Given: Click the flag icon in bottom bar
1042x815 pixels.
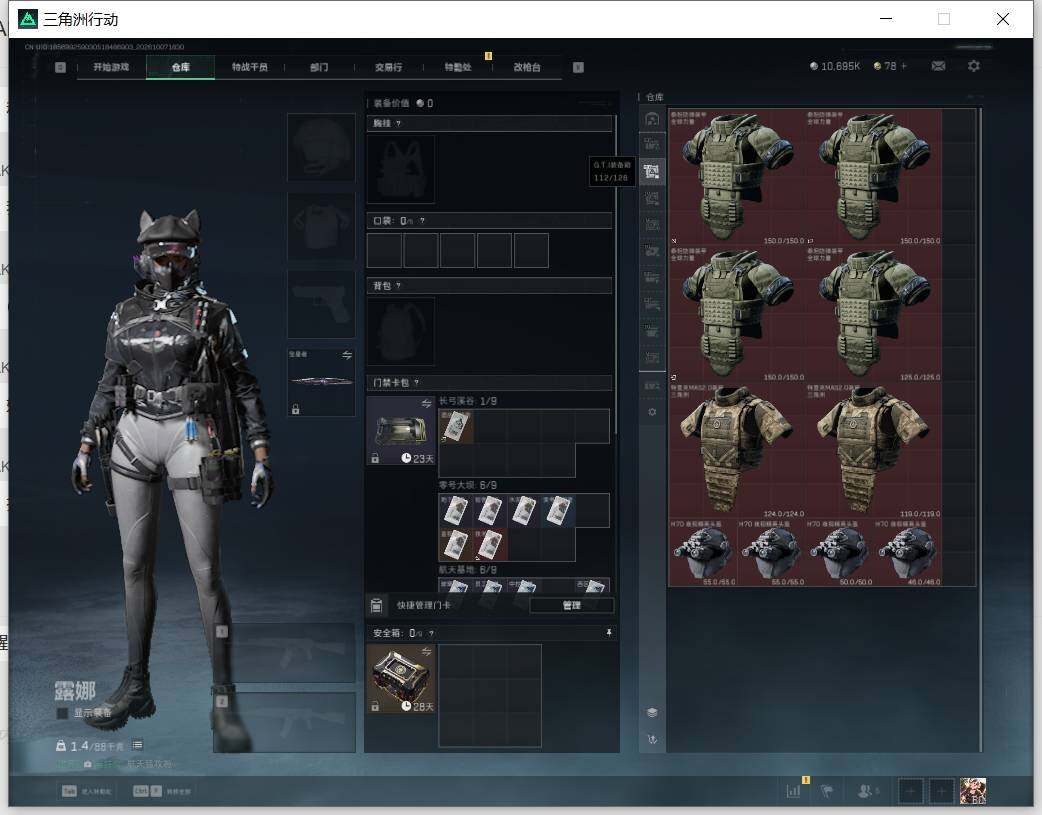Looking at the screenshot, I should pos(827,790).
